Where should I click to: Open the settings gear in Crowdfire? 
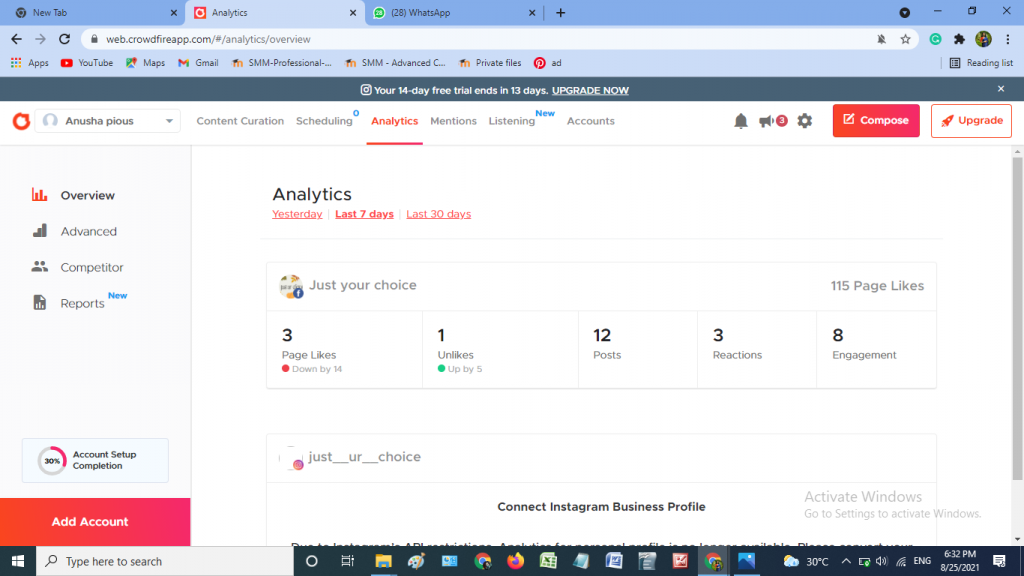805,121
